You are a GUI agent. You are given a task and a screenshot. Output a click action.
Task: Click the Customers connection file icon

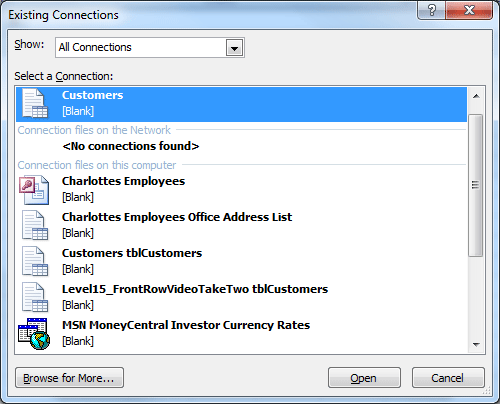coord(35,103)
